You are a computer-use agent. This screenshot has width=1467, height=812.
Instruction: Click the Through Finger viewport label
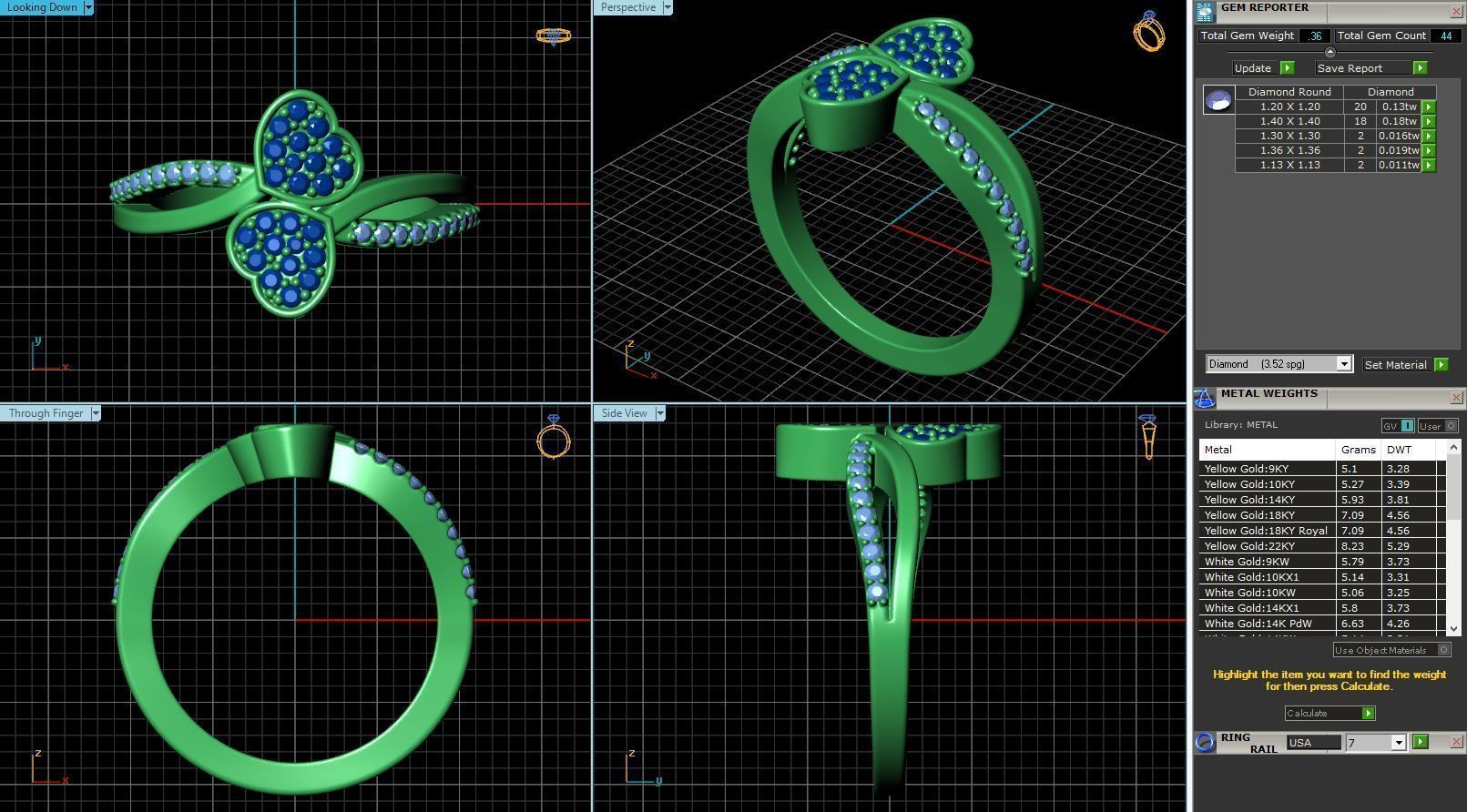point(46,413)
